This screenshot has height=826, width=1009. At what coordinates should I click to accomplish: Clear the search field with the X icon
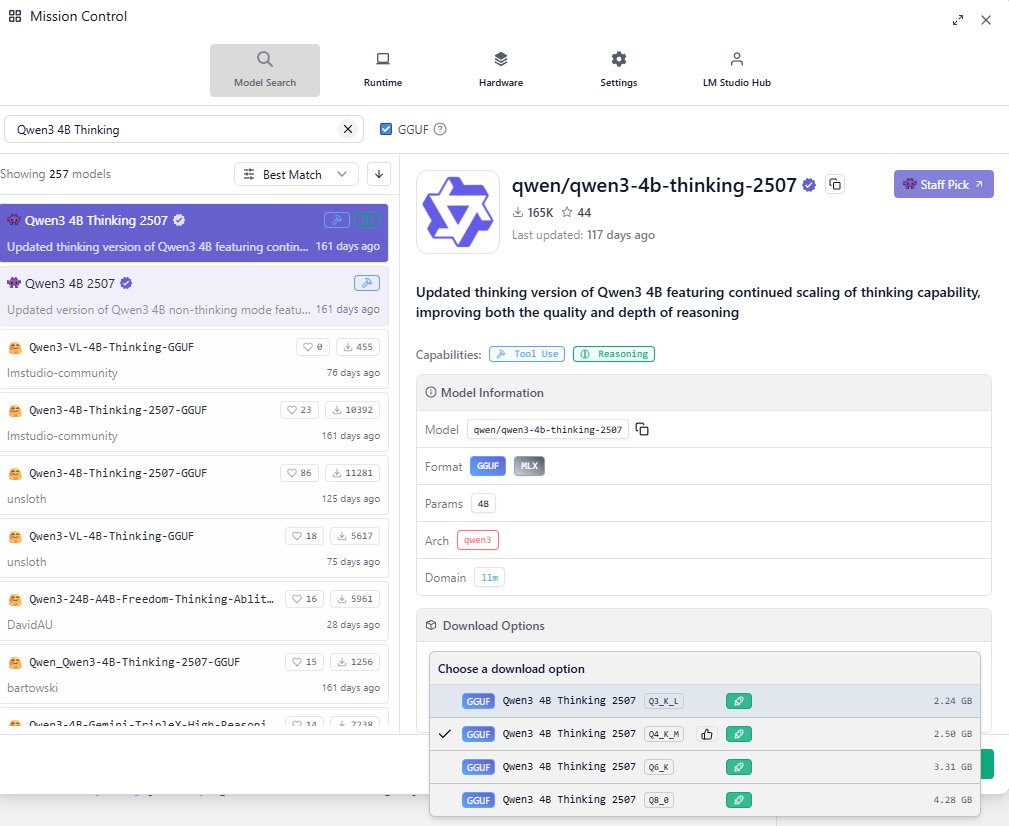pos(348,129)
